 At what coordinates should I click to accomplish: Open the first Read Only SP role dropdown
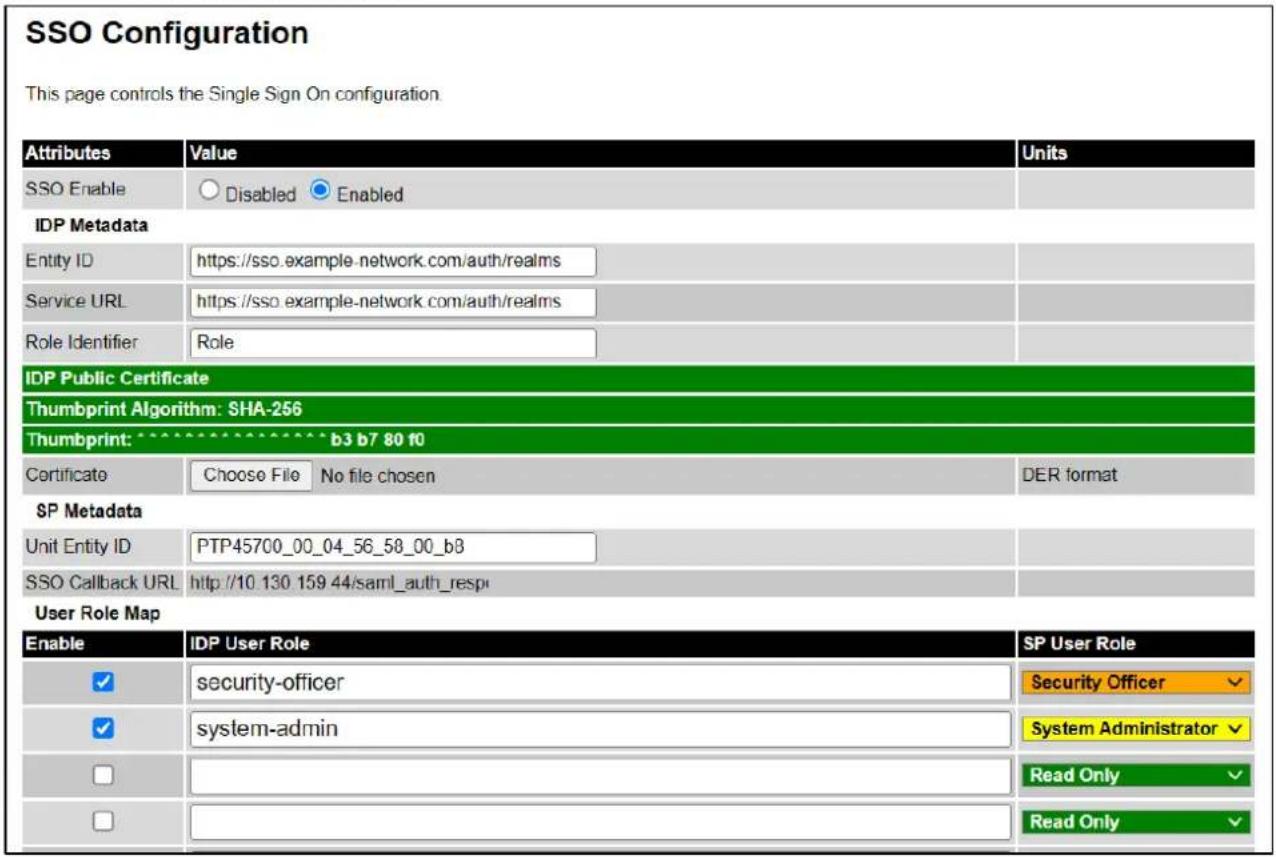pos(1135,775)
